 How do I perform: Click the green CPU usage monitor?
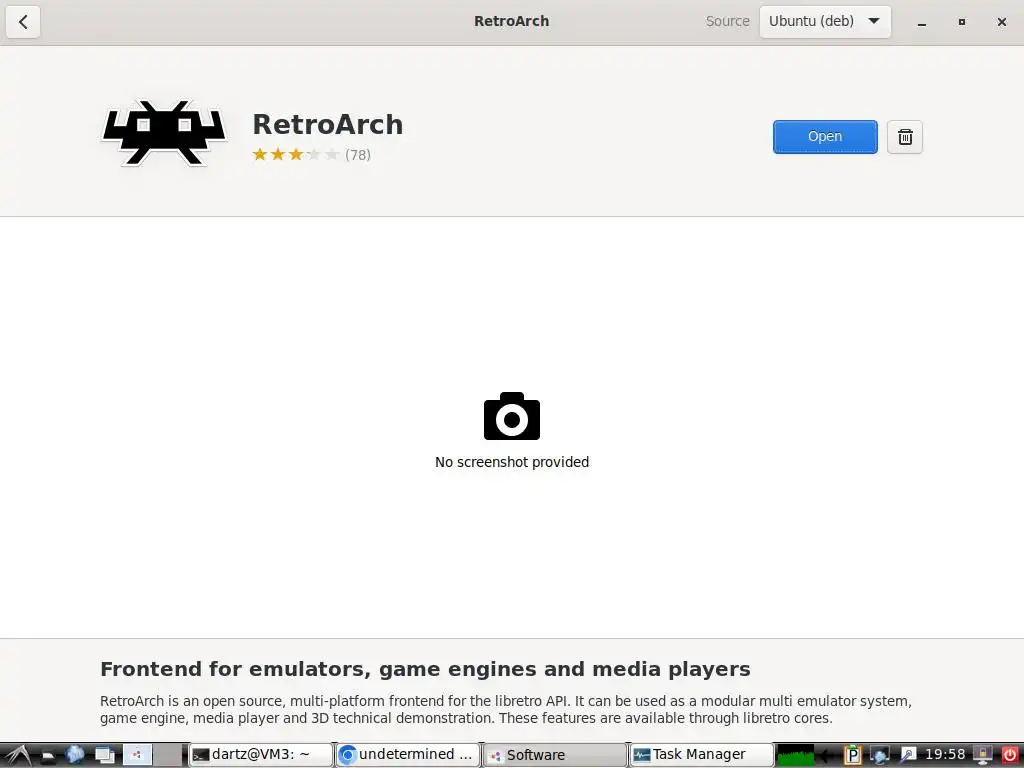click(795, 756)
